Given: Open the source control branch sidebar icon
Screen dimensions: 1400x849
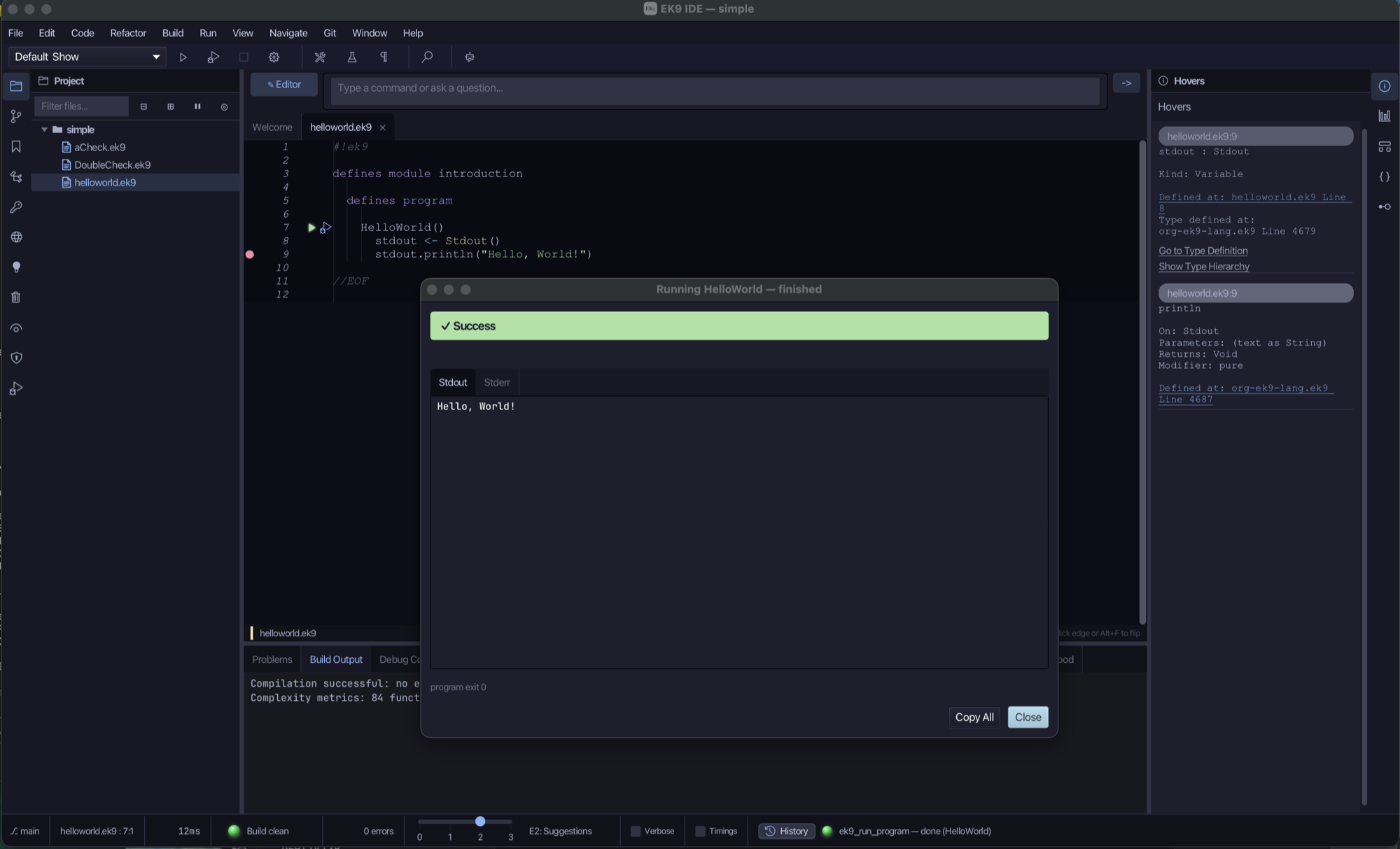Looking at the screenshot, I should [16, 116].
